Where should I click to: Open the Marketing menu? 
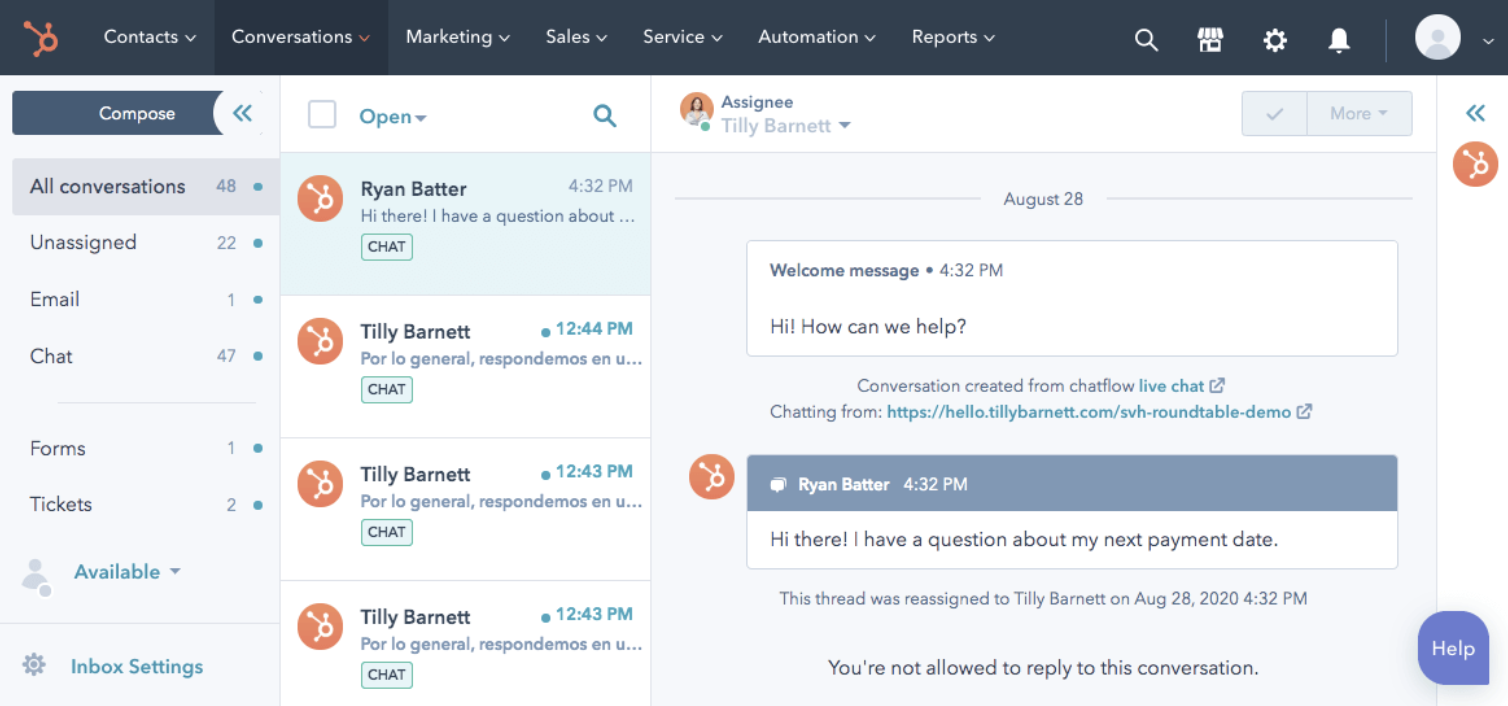(x=457, y=37)
